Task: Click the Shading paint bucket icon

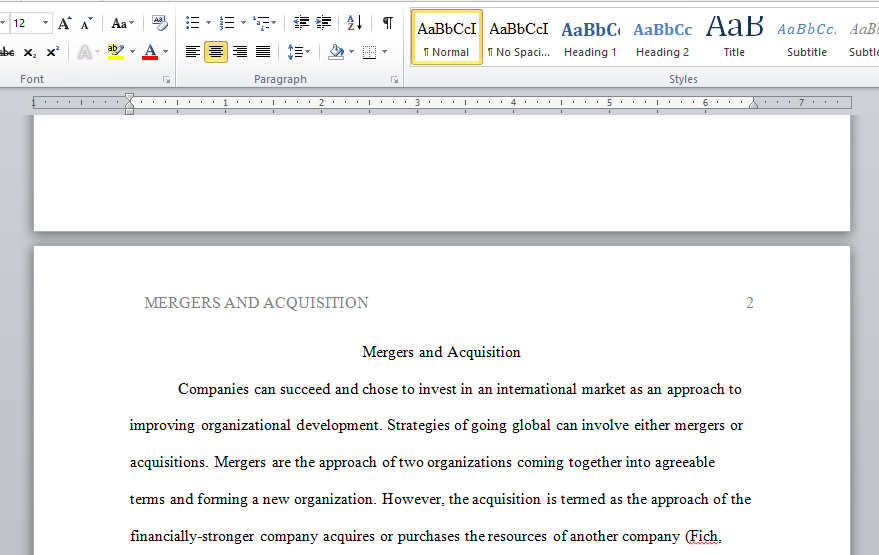Action: click(336, 52)
